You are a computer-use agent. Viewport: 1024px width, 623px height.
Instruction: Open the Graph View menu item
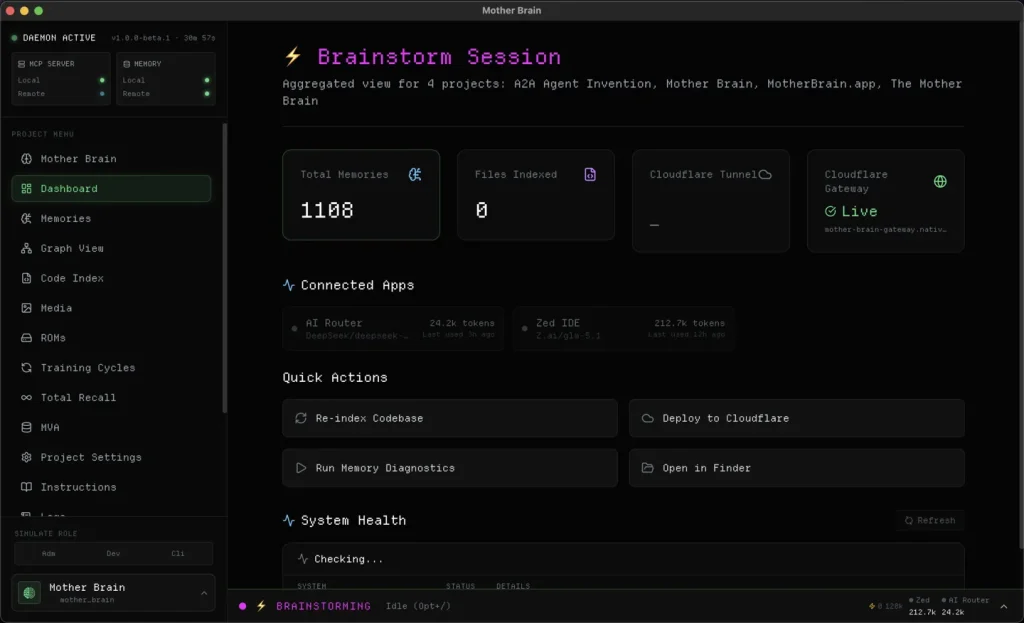tap(111, 248)
